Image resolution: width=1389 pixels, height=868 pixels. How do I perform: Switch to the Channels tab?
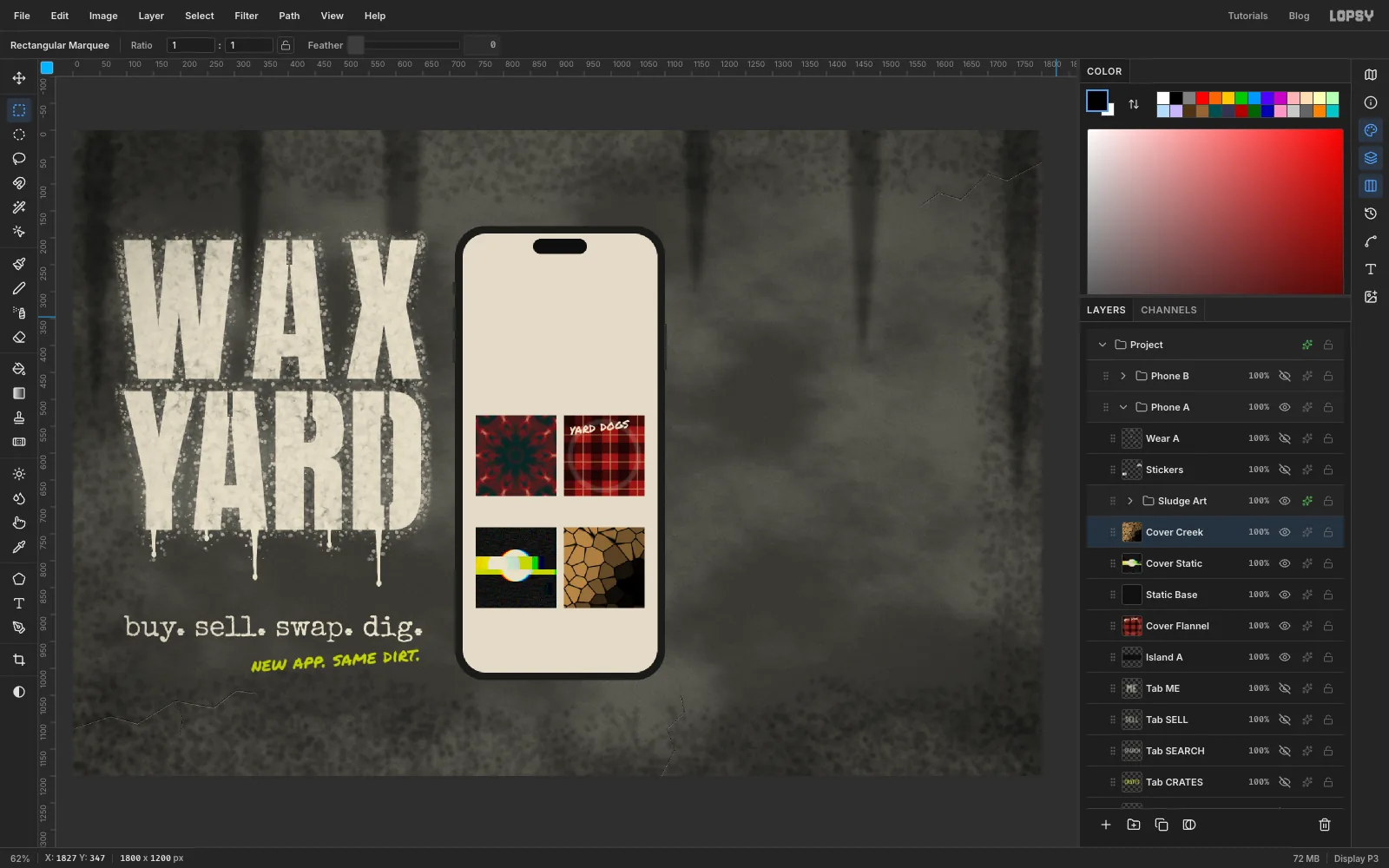click(1168, 310)
